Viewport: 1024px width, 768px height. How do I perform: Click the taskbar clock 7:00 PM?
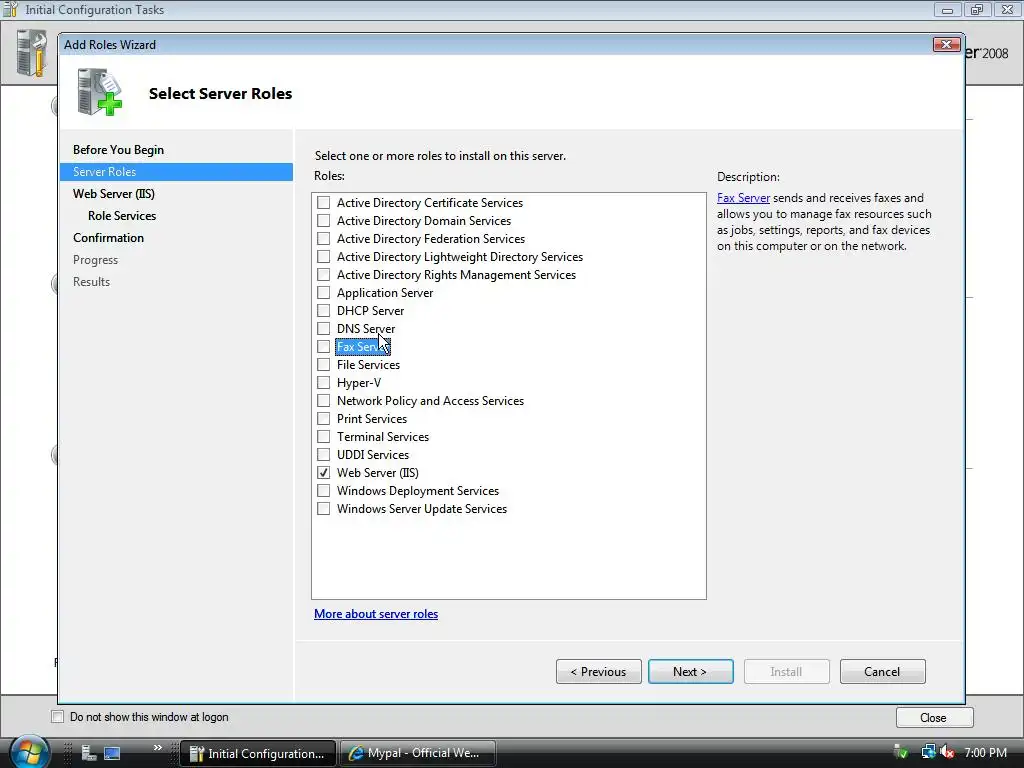pos(985,752)
